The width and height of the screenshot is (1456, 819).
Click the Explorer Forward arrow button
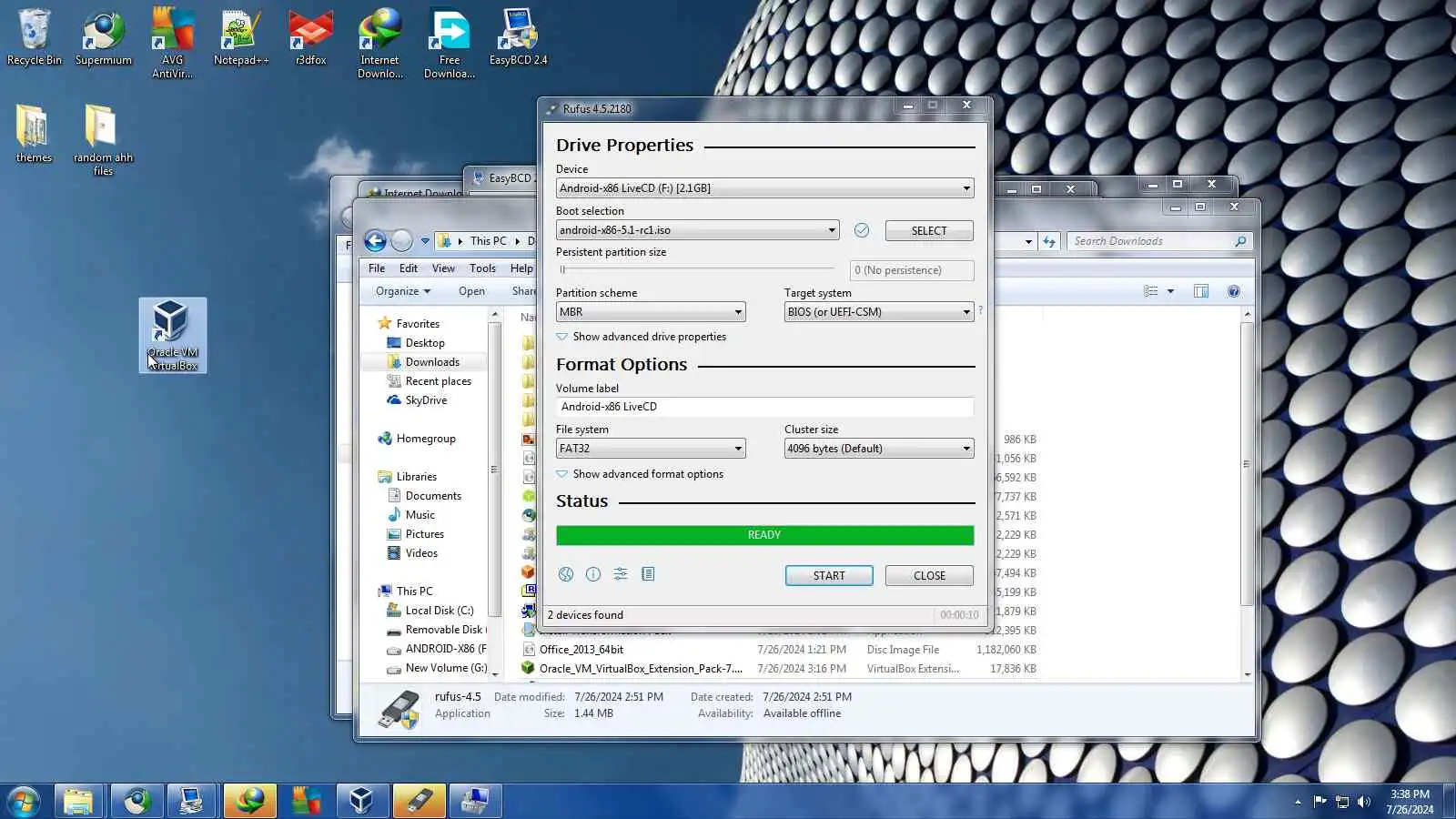pyautogui.click(x=401, y=241)
